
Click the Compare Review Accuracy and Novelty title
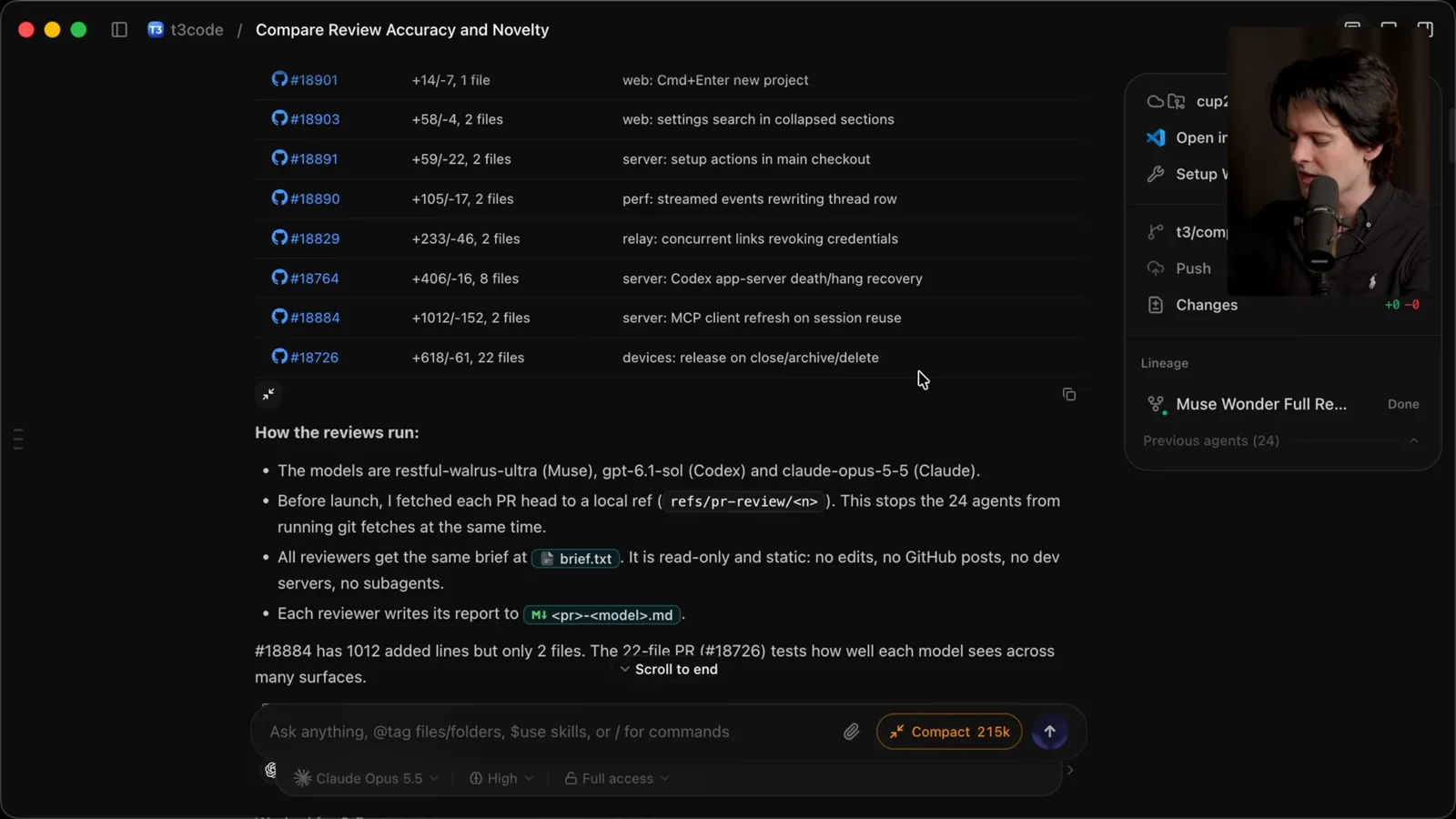pyautogui.click(x=402, y=30)
